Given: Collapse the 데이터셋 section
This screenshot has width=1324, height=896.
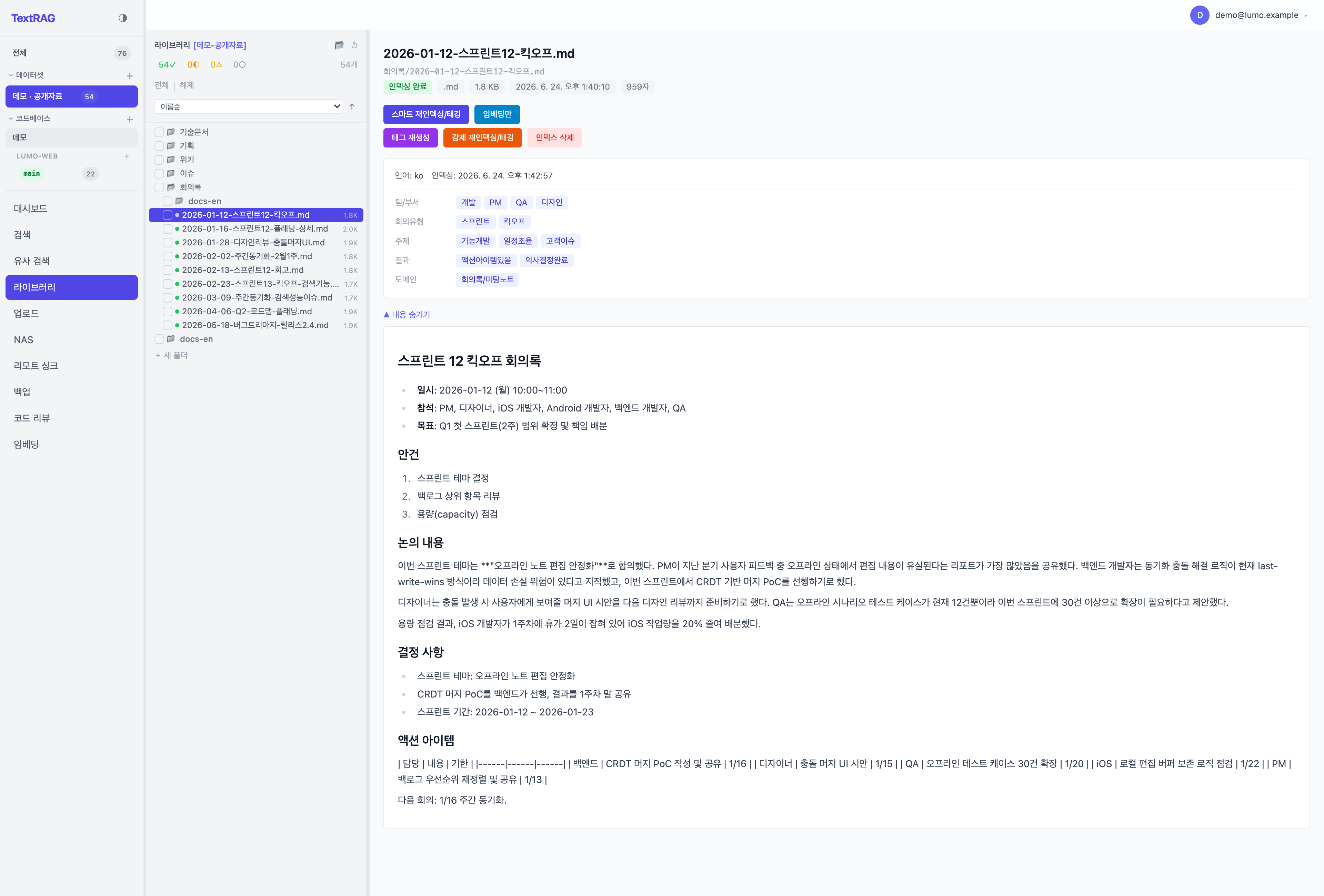Looking at the screenshot, I should [26, 75].
